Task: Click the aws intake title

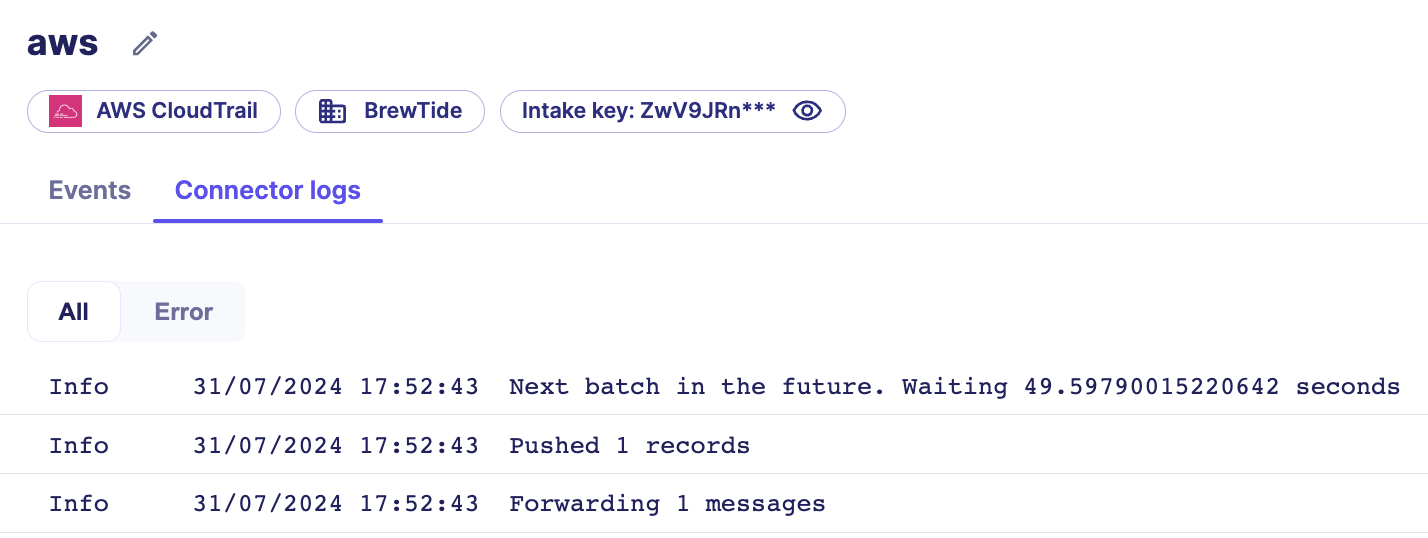Action: [63, 43]
